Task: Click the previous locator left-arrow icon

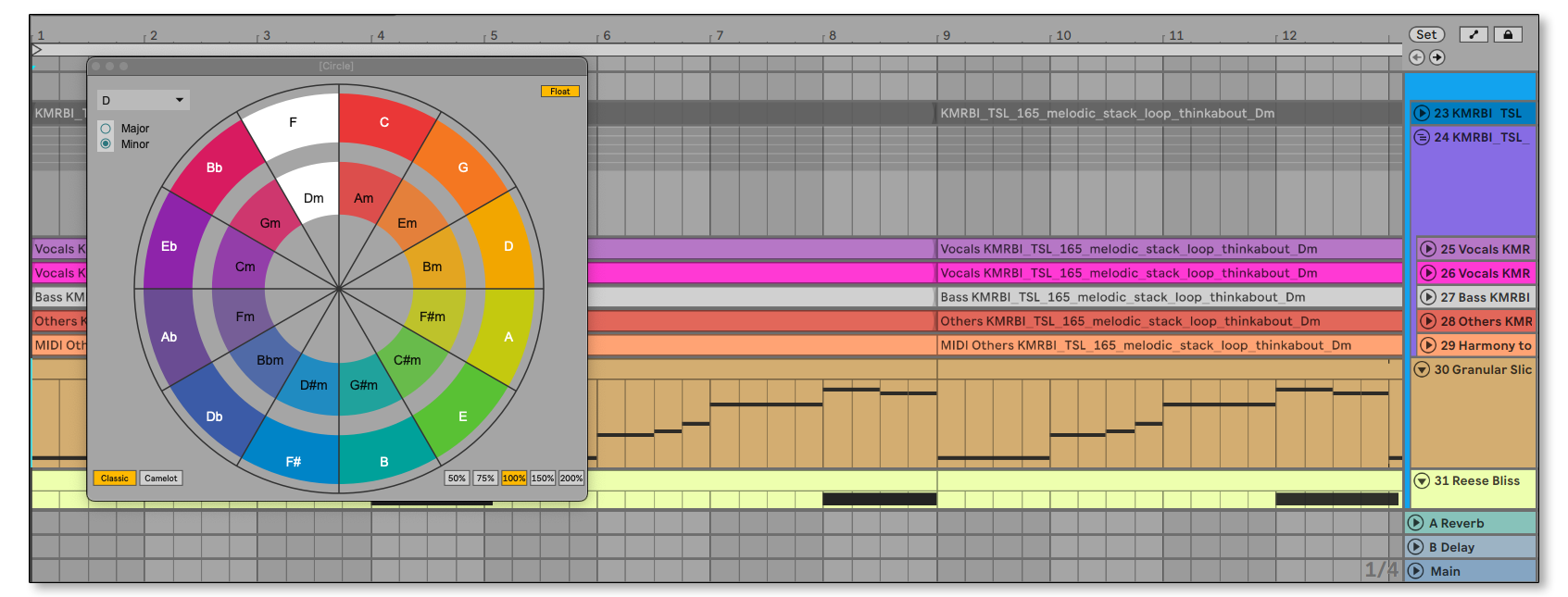Action: (x=1417, y=57)
